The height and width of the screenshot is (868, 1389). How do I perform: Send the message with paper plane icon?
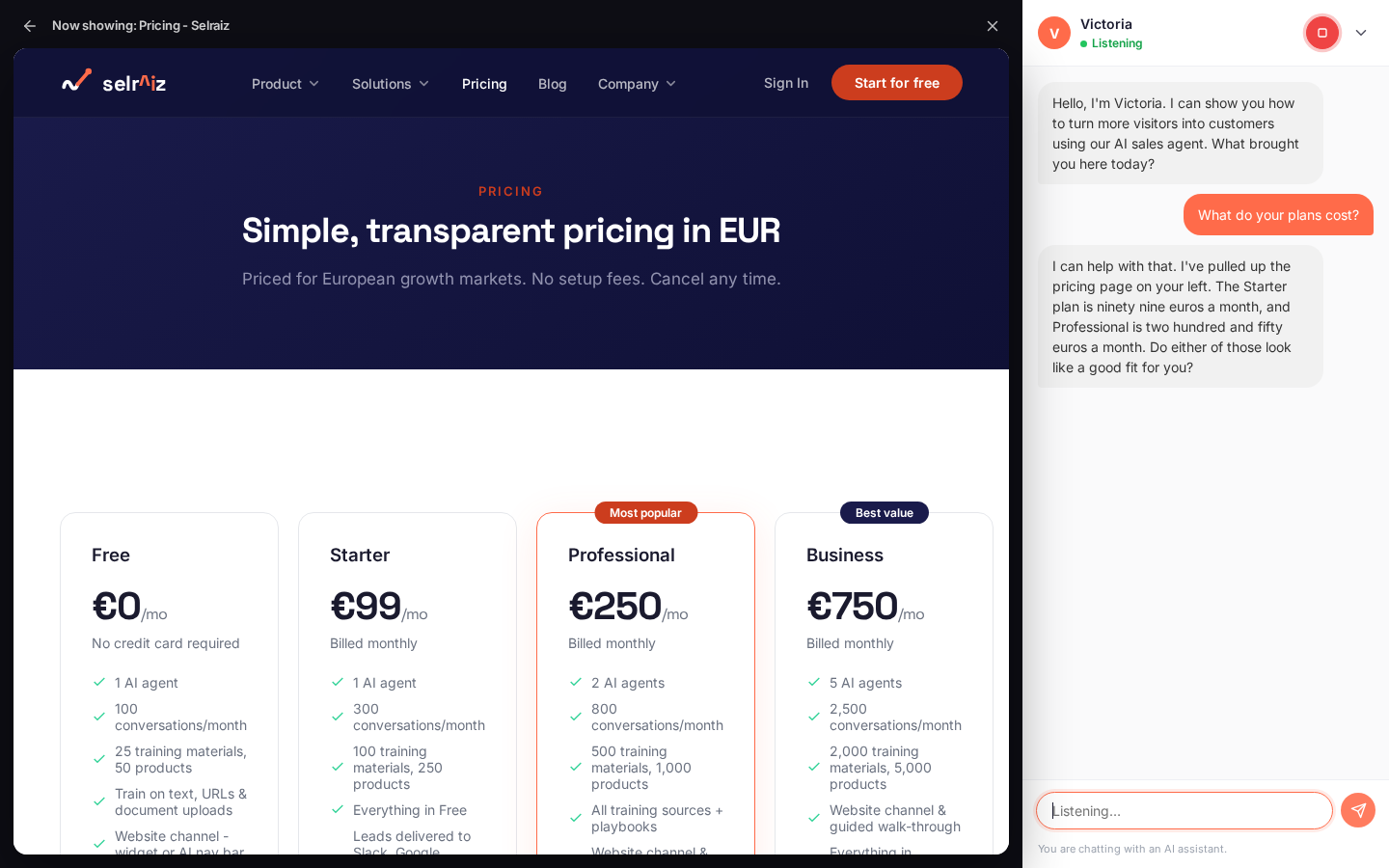coord(1358,810)
